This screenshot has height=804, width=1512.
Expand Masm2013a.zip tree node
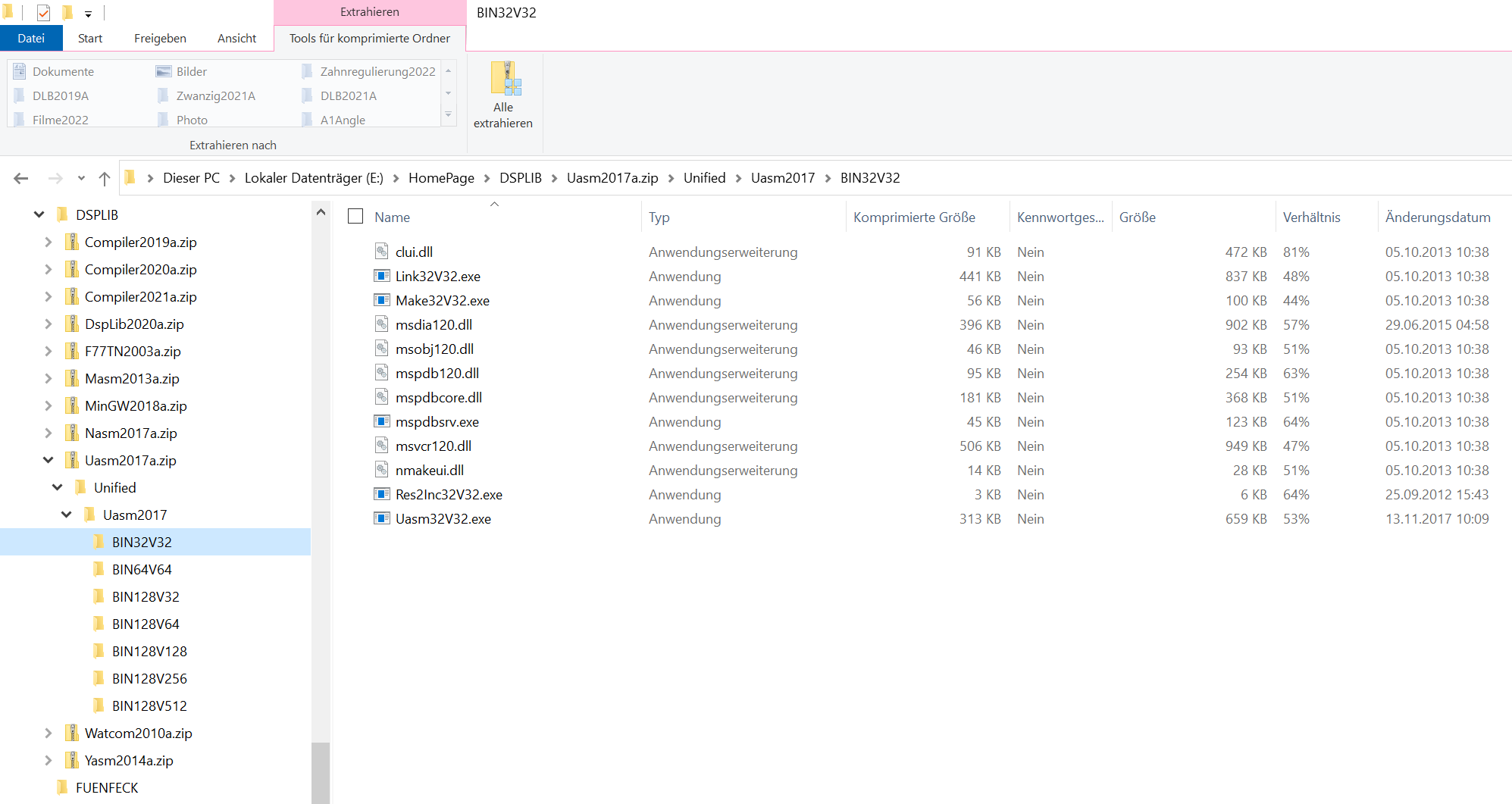(48, 378)
